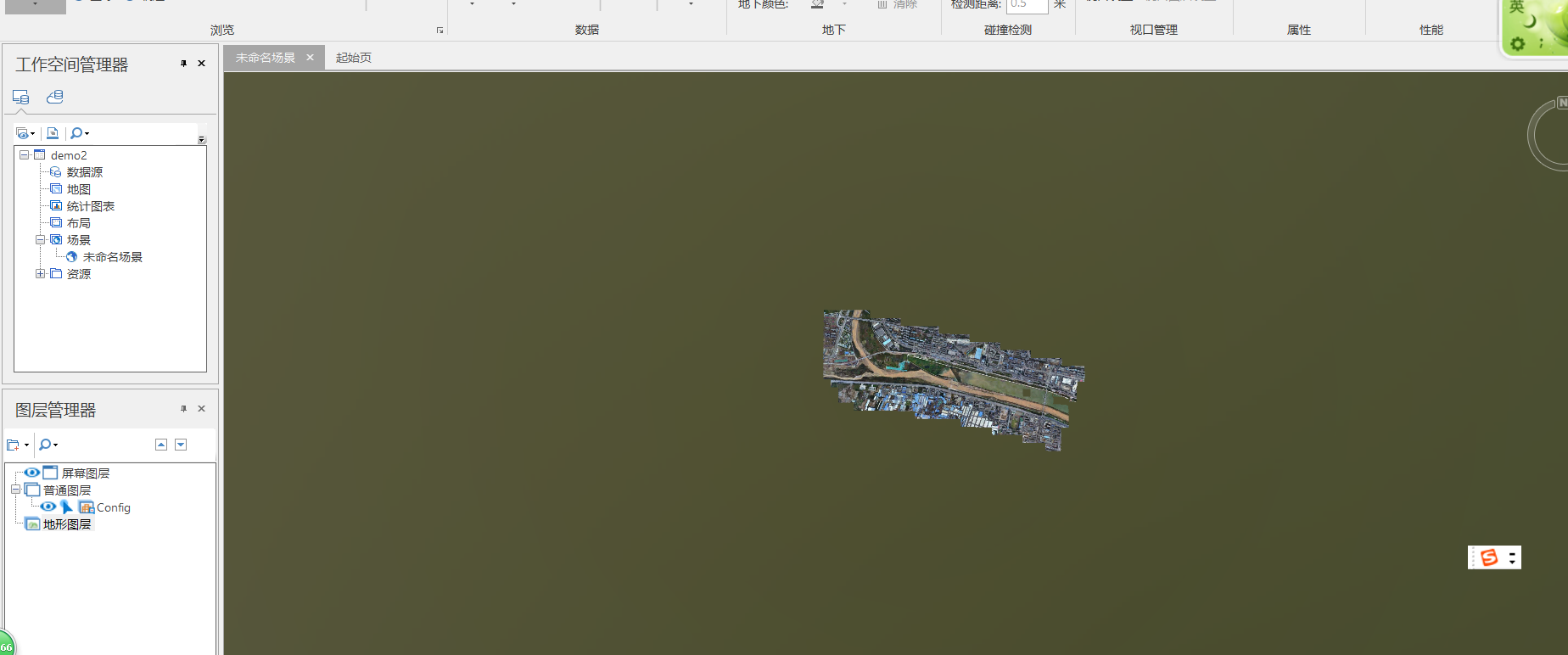Open the search dropdown in workspace manager toolbar
This screenshot has width=1568, height=655.
80,133
